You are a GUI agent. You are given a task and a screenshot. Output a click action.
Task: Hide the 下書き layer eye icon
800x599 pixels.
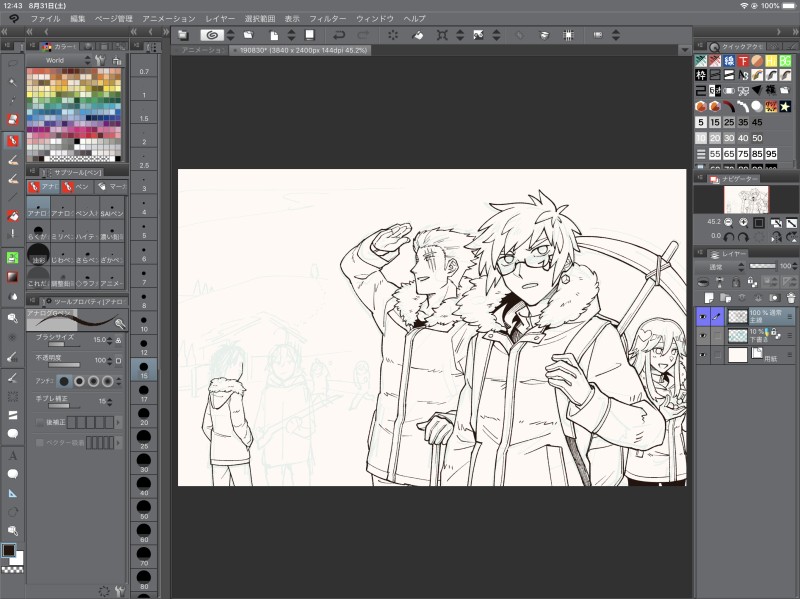pos(703,336)
